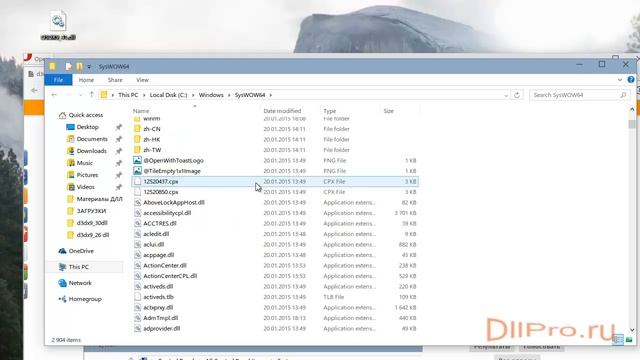Expand the chevron after Windows breadcrumb
Image resolution: width=640 pixels, height=360 pixels.
click(x=229, y=95)
